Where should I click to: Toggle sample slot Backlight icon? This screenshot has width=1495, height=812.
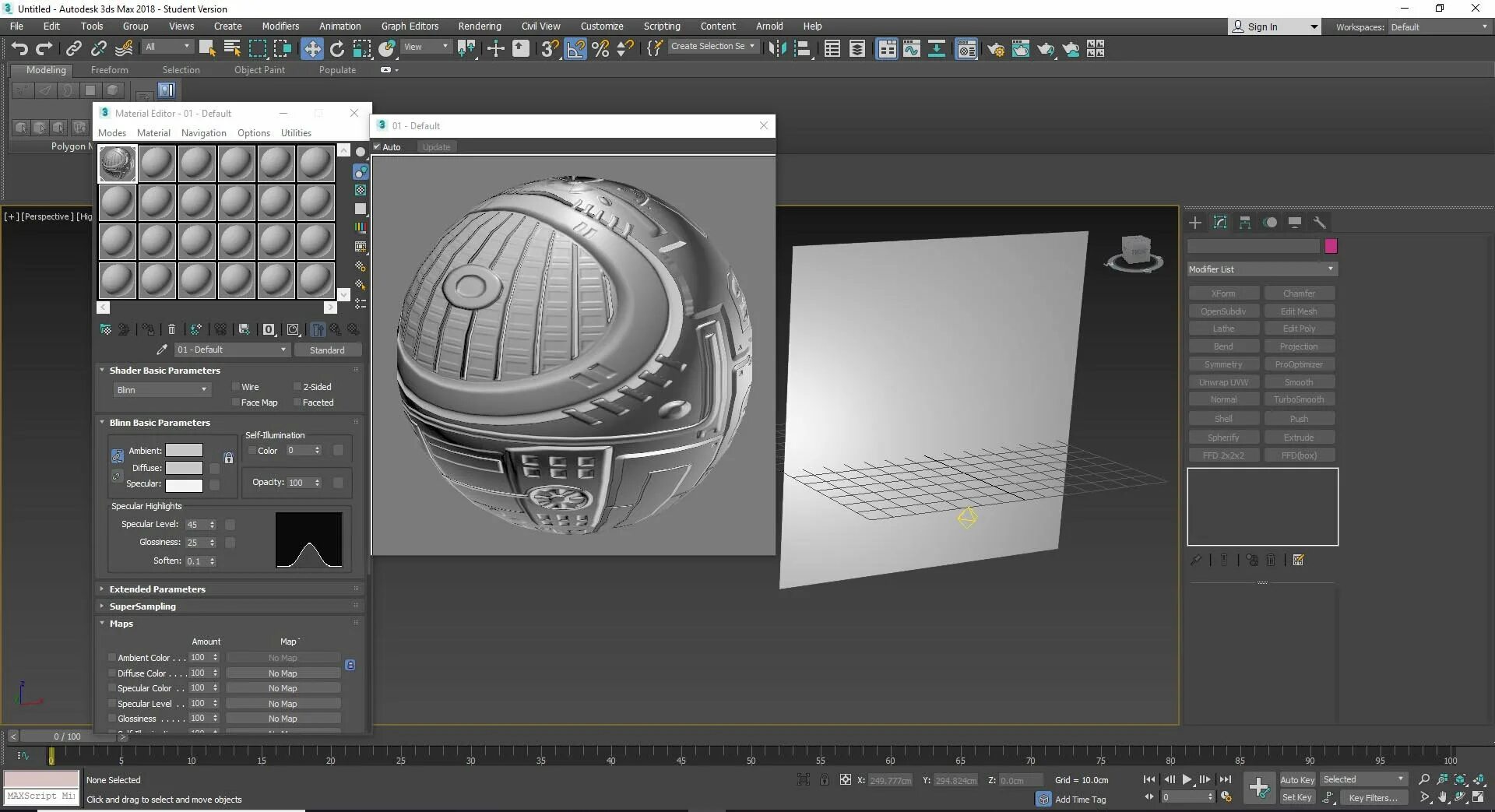(x=361, y=171)
